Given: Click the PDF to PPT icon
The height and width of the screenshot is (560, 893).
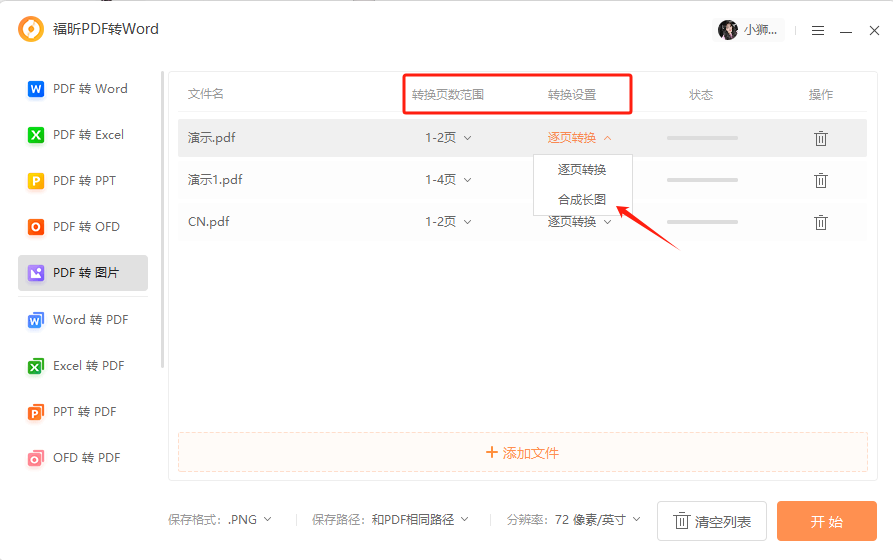Looking at the screenshot, I should pos(36,181).
